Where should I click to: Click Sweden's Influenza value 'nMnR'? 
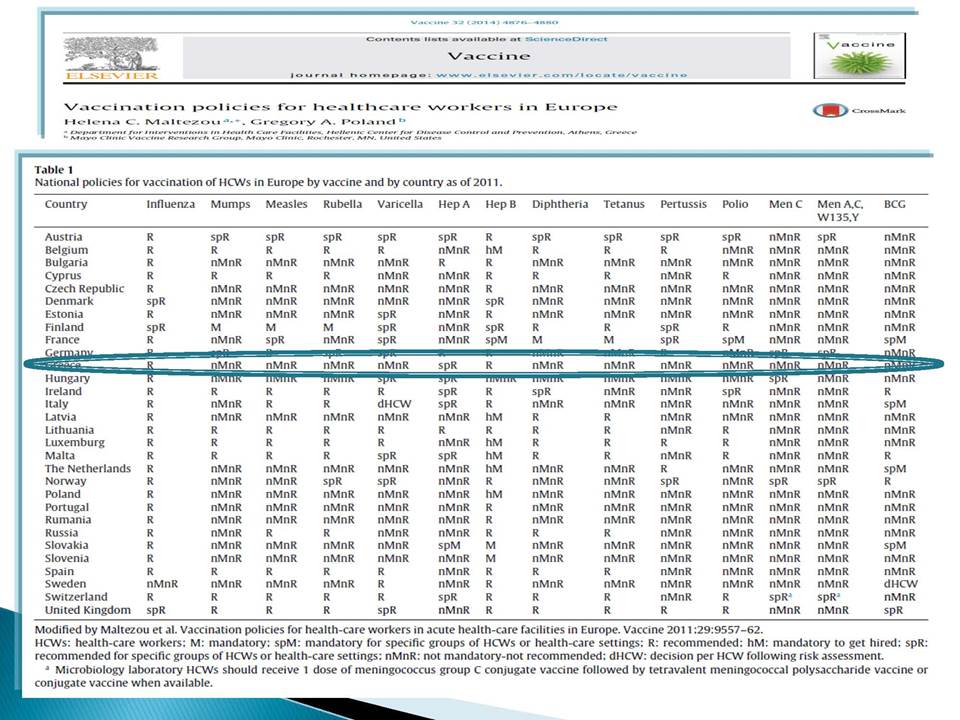pos(162,584)
